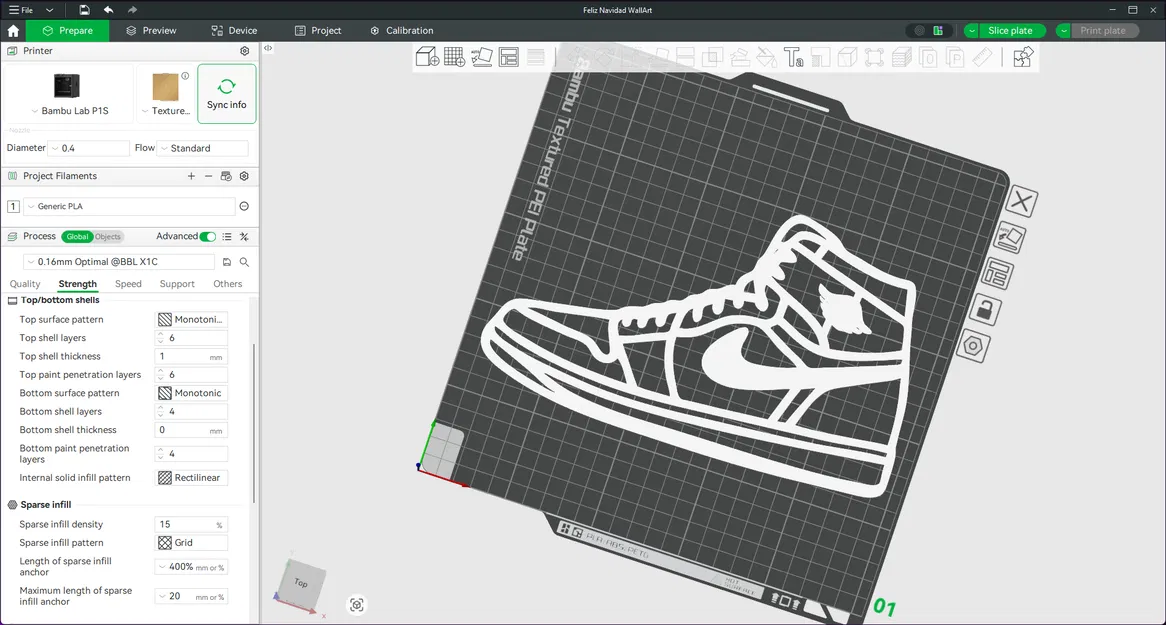Expand the Sparse infill pattern dropdown
This screenshot has height=625, width=1166.
pyautogui.click(x=192, y=543)
